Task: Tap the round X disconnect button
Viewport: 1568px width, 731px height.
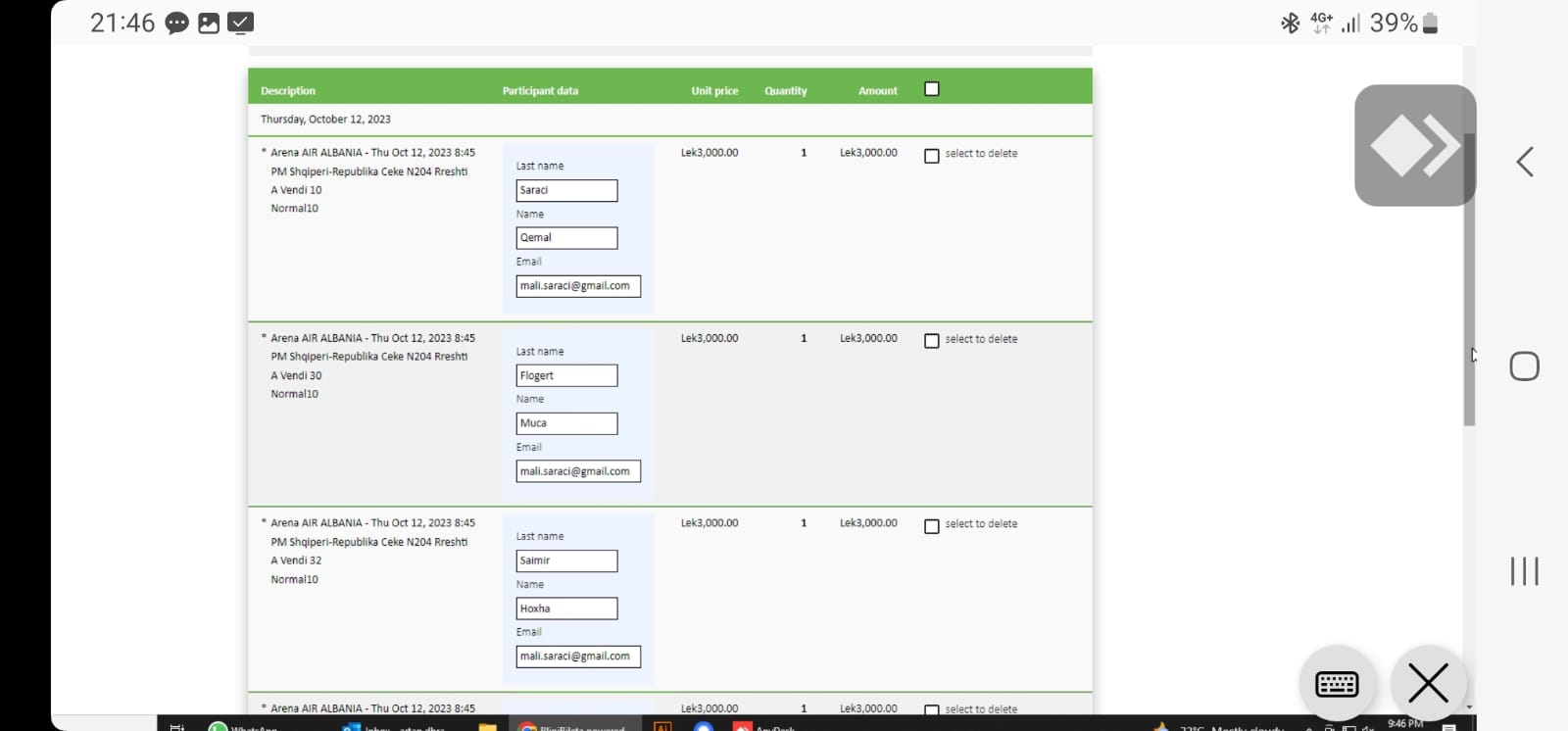Action: click(x=1428, y=683)
